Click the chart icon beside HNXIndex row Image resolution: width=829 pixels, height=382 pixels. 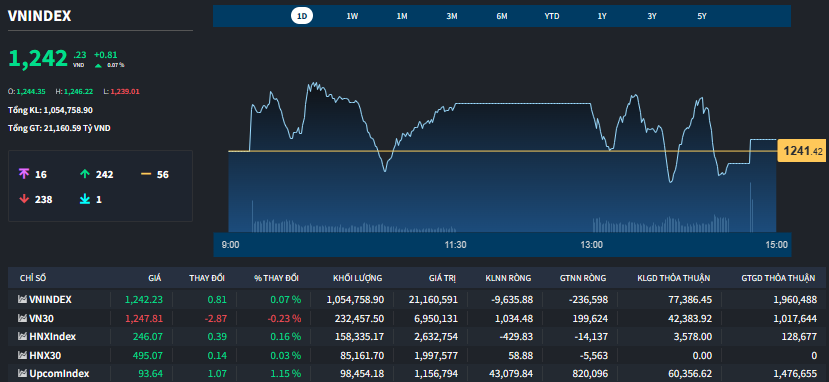pyautogui.click(x=22, y=337)
